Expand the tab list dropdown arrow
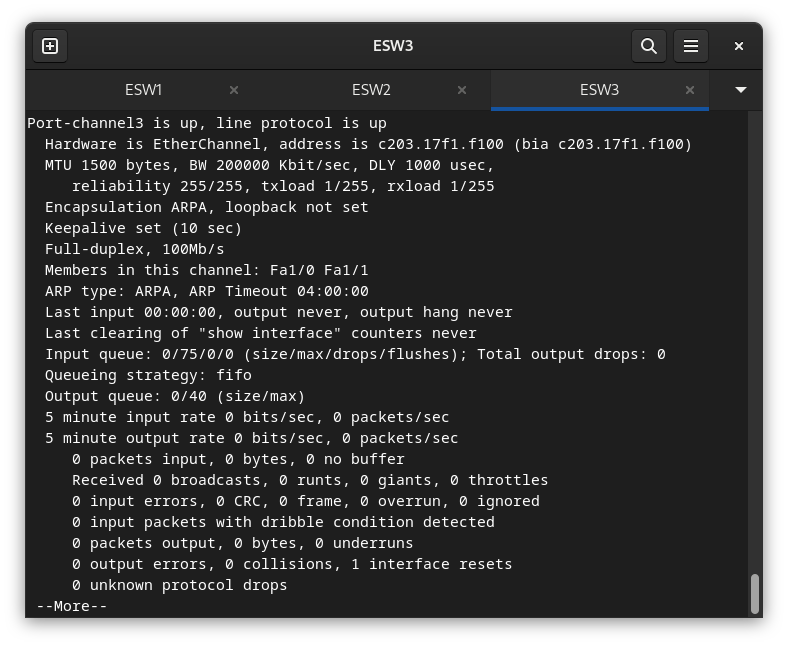Screen dimensions: 788x646 point(740,90)
